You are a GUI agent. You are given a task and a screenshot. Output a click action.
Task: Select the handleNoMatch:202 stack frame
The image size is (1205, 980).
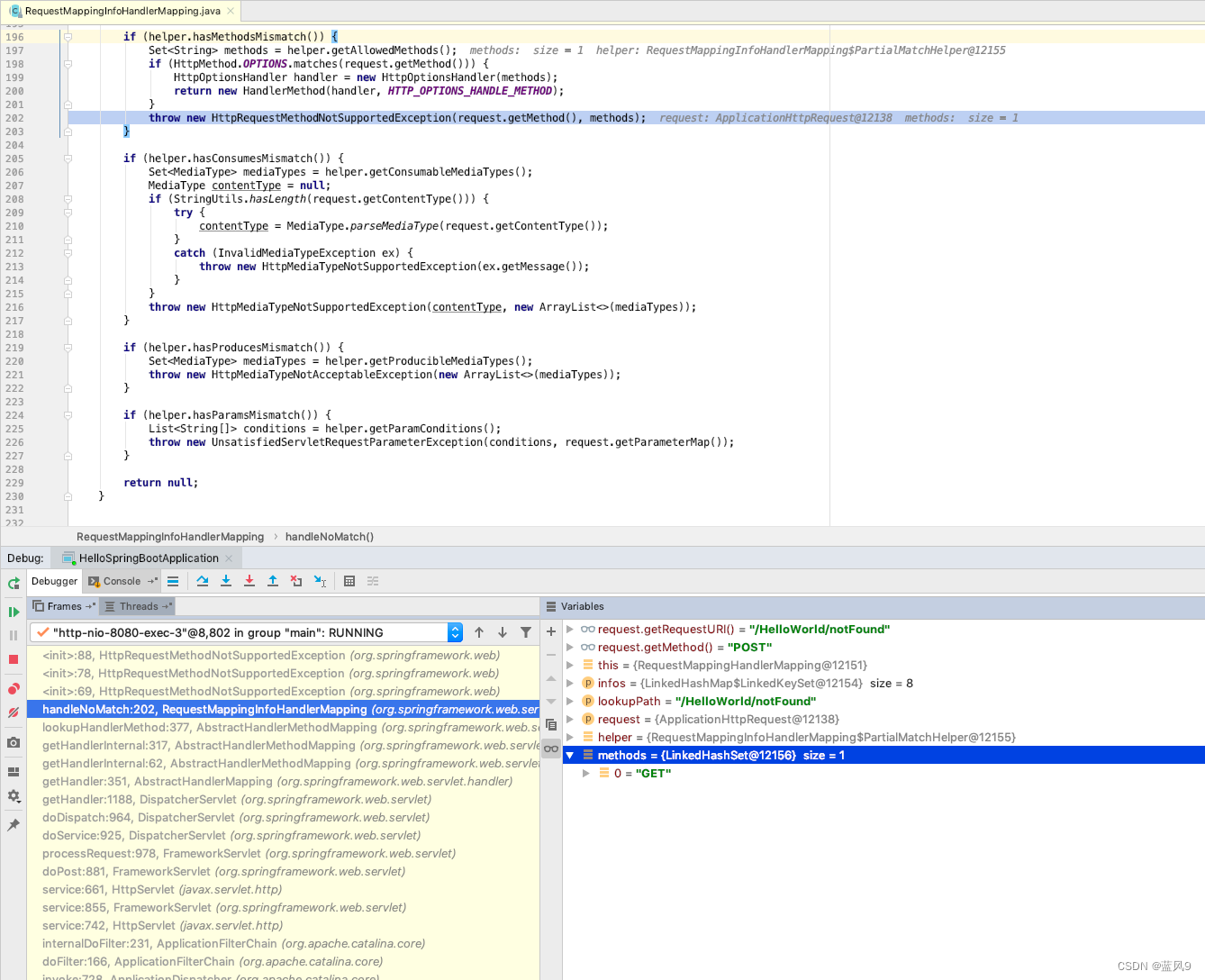(x=283, y=710)
